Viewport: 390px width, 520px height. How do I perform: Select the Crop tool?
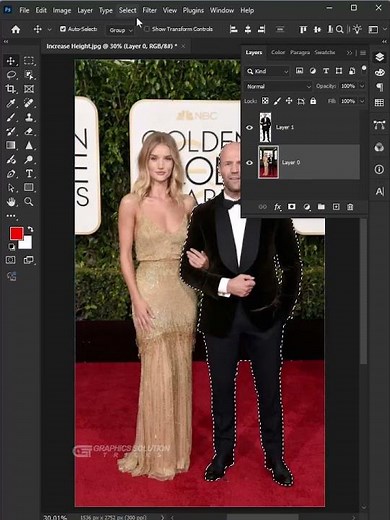pos(11,89)
